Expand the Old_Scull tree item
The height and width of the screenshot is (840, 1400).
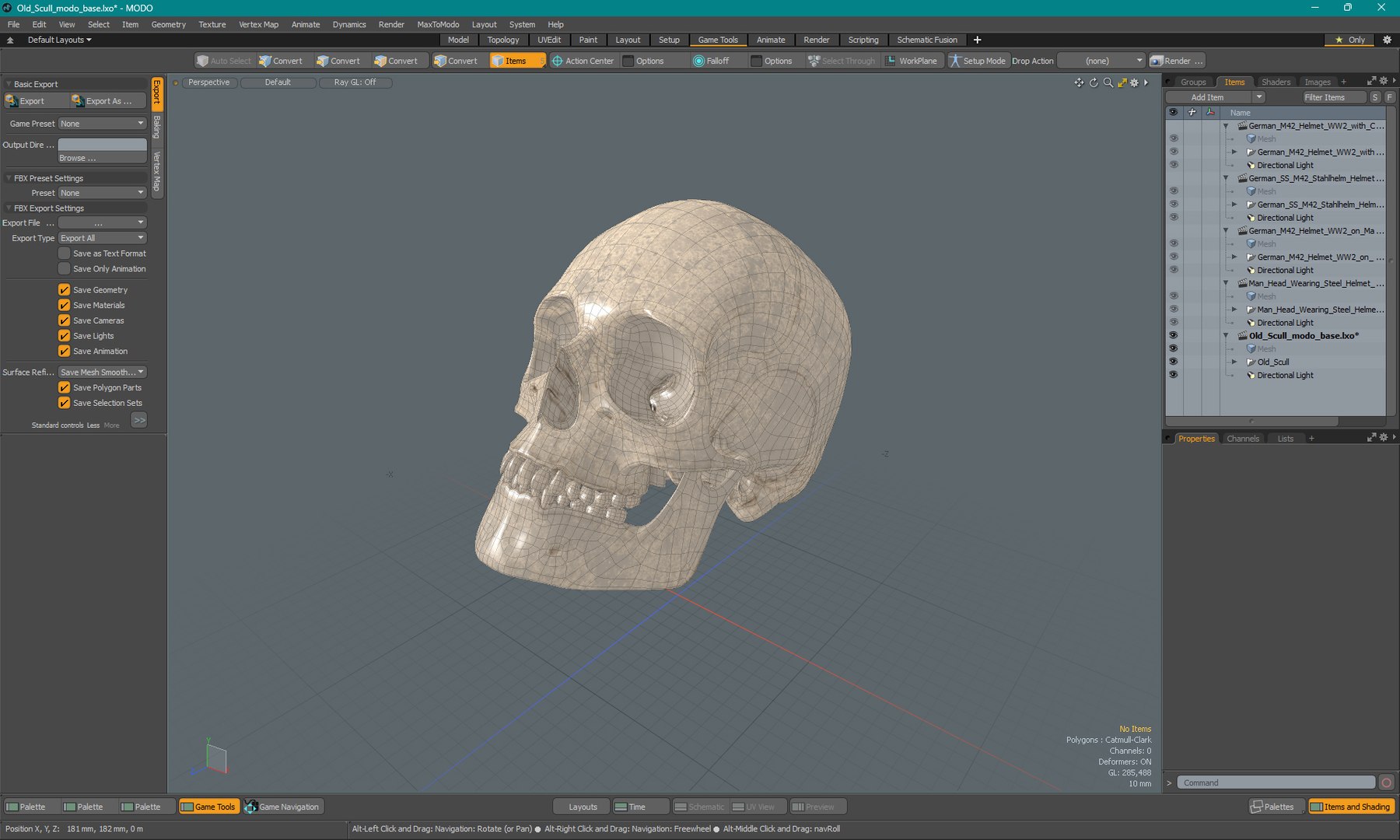tap(1234, 362)
